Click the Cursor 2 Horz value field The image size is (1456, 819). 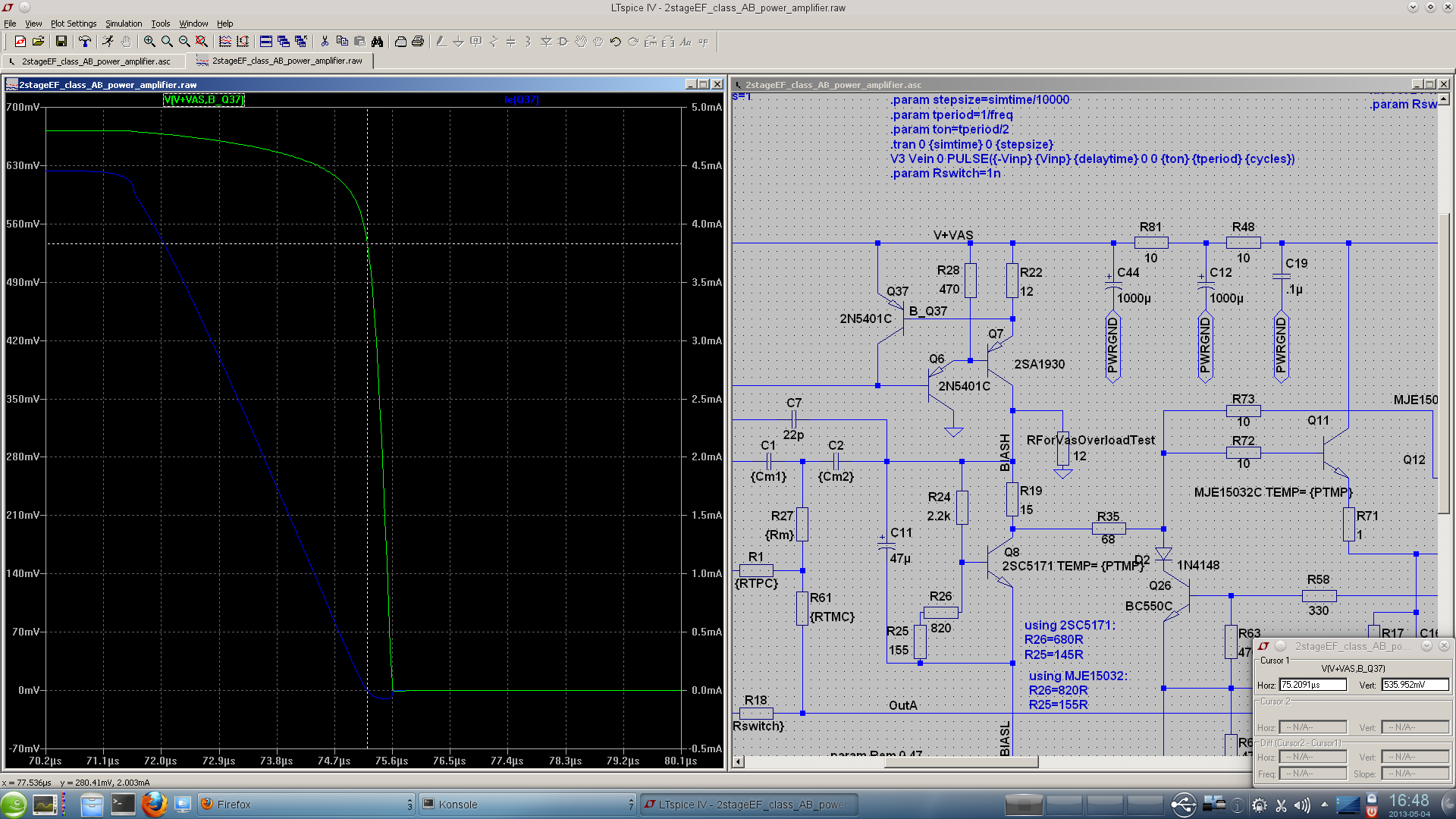(1313, 727)
